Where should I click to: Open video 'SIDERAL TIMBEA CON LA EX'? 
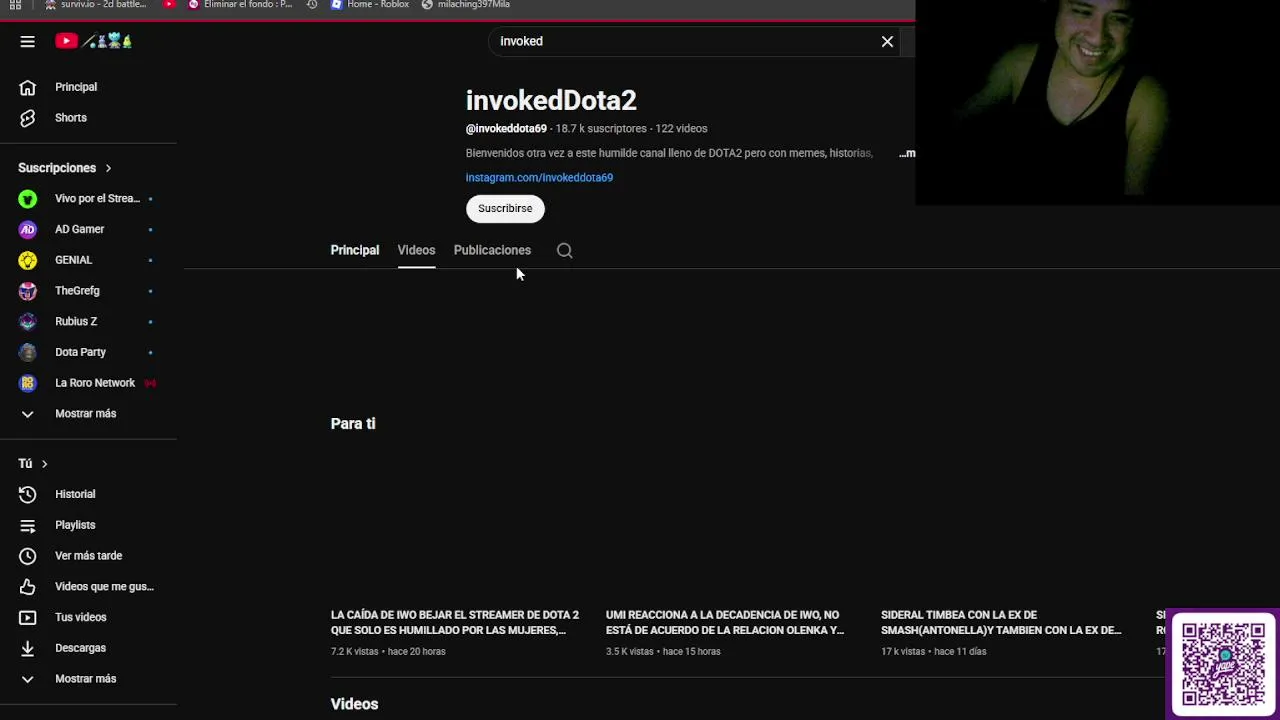1001,622
